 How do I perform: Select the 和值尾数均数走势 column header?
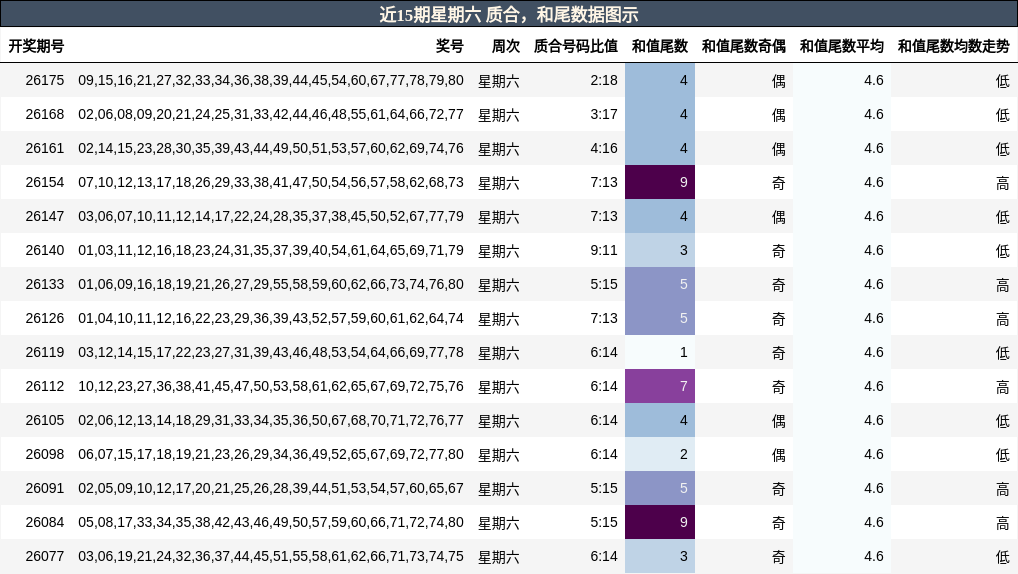954,46
